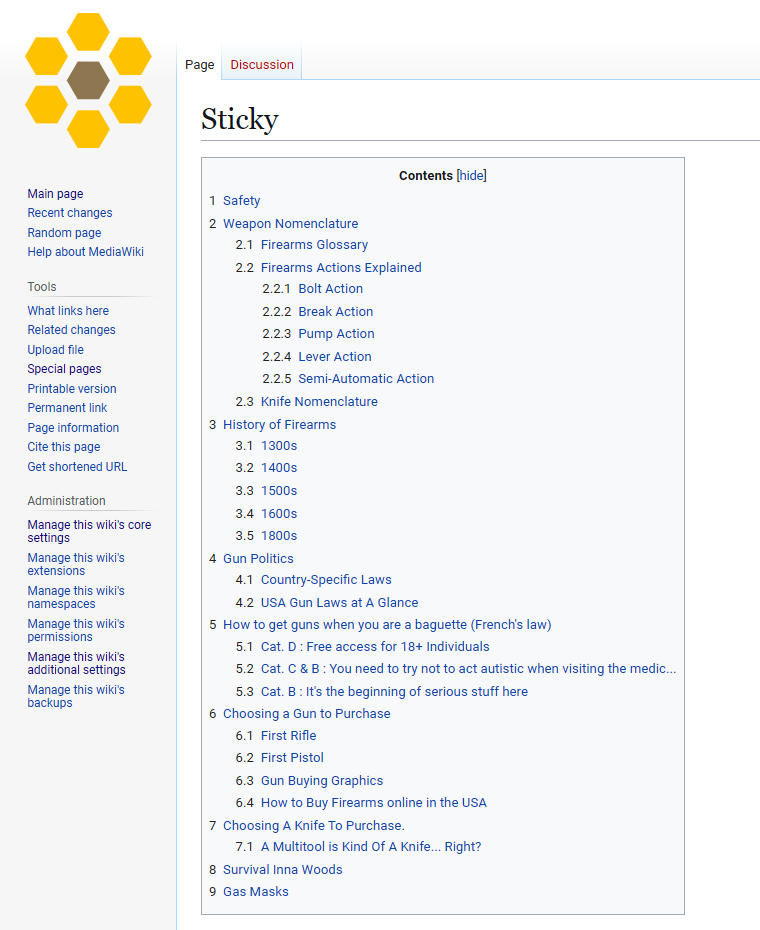760x930 pixels.
Task: Open Special pages
Action: pos(64,369)
